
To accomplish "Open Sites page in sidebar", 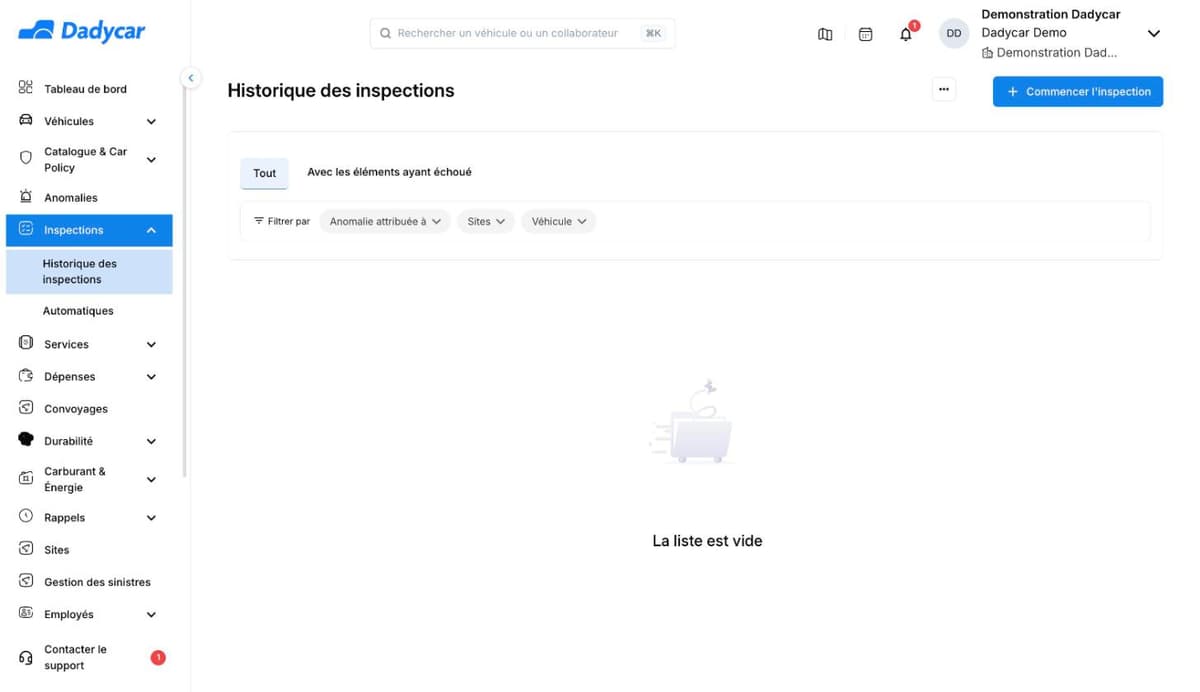I will [57, 550].
